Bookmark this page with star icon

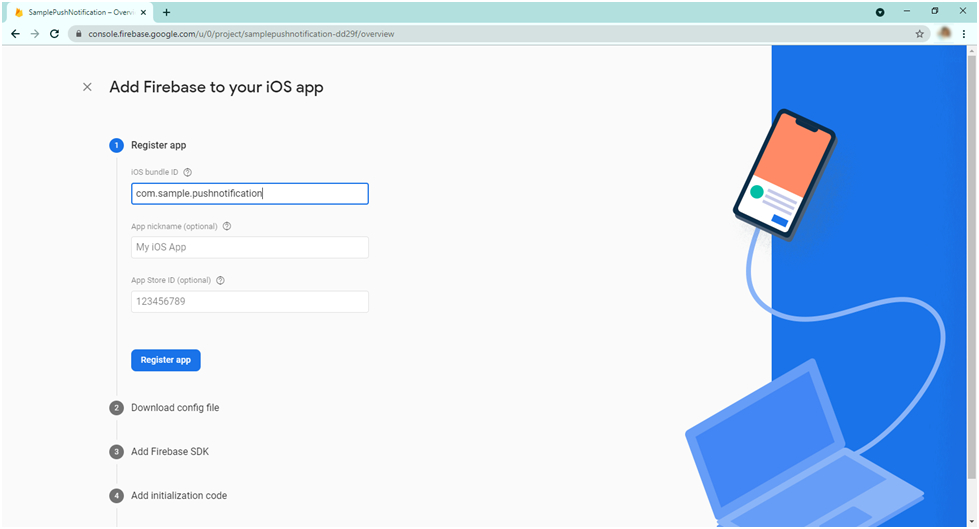pyautogui.click(x=920, y=34)
